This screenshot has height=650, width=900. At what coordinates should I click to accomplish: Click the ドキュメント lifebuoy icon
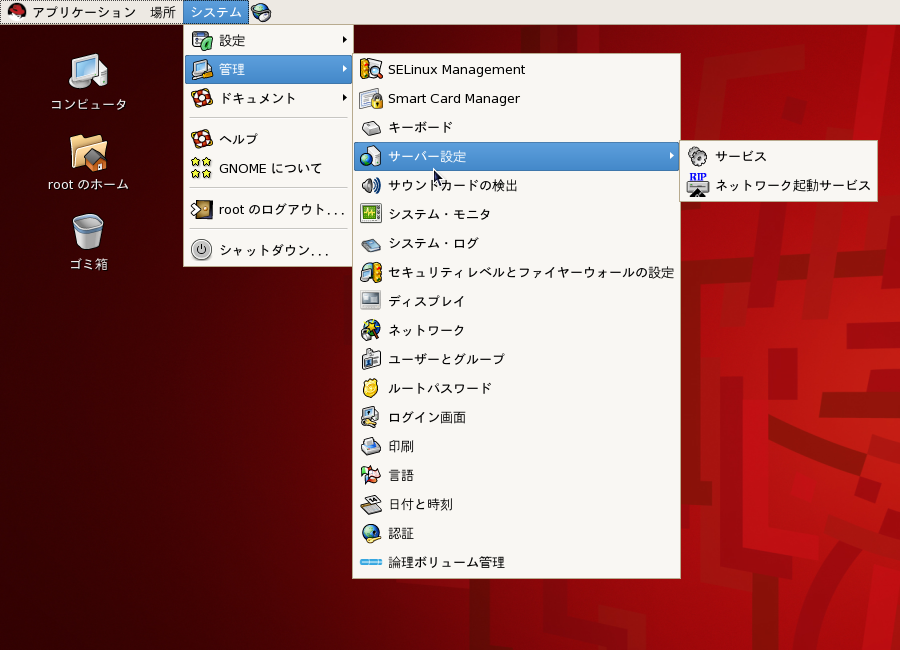[202, 98]
